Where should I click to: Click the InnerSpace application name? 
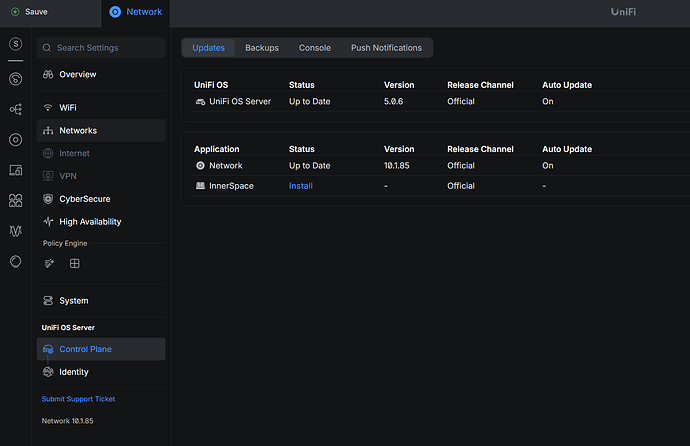coord(231,186)
